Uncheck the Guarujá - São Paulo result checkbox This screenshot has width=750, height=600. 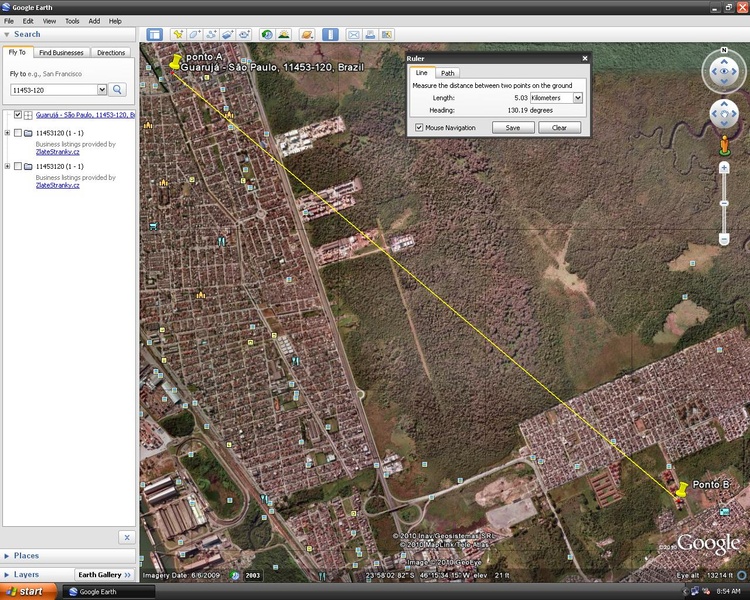click(x=18, y=115)
